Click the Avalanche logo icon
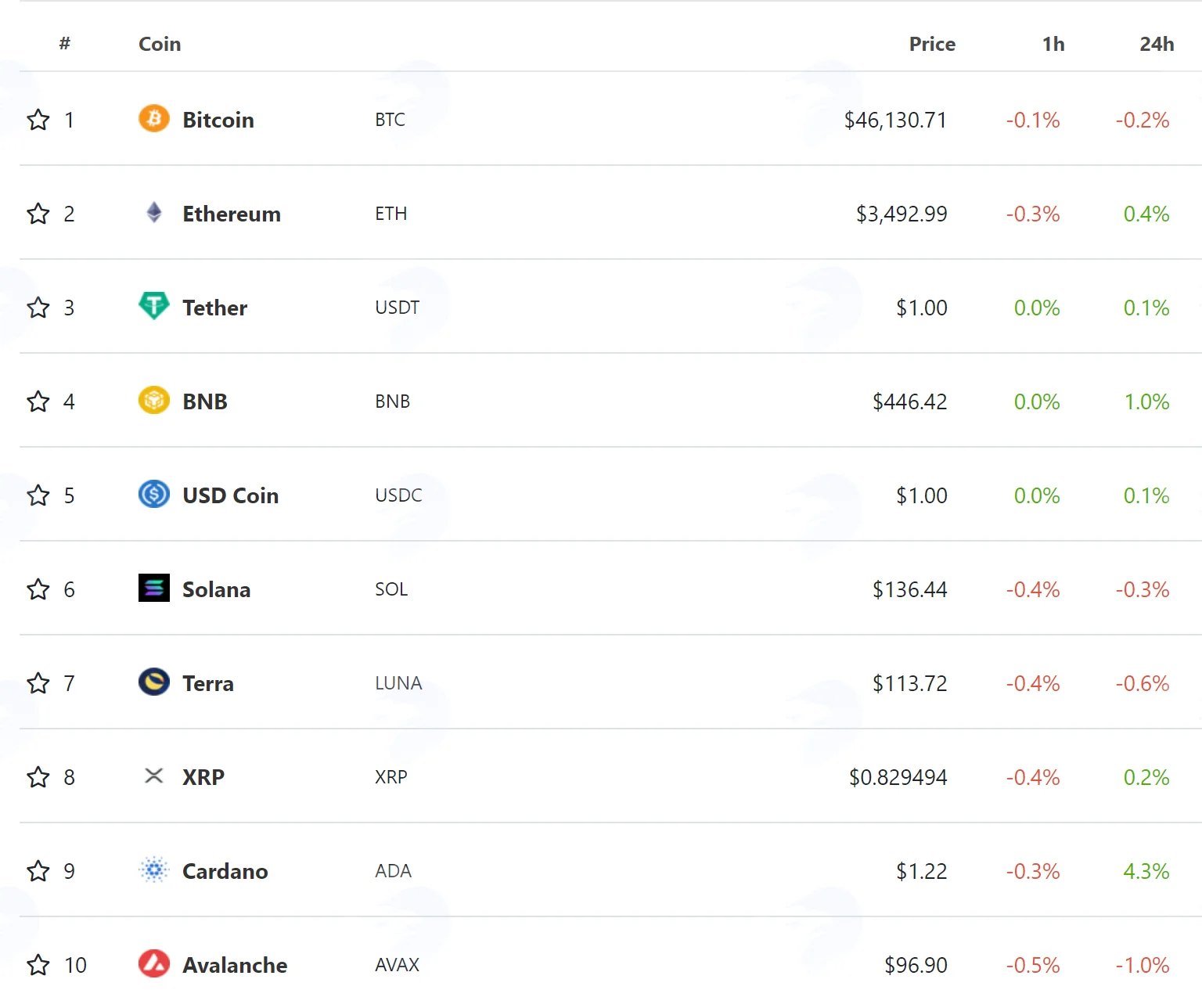Viewport: 1202px width, 1008px height. click(154, 963)
